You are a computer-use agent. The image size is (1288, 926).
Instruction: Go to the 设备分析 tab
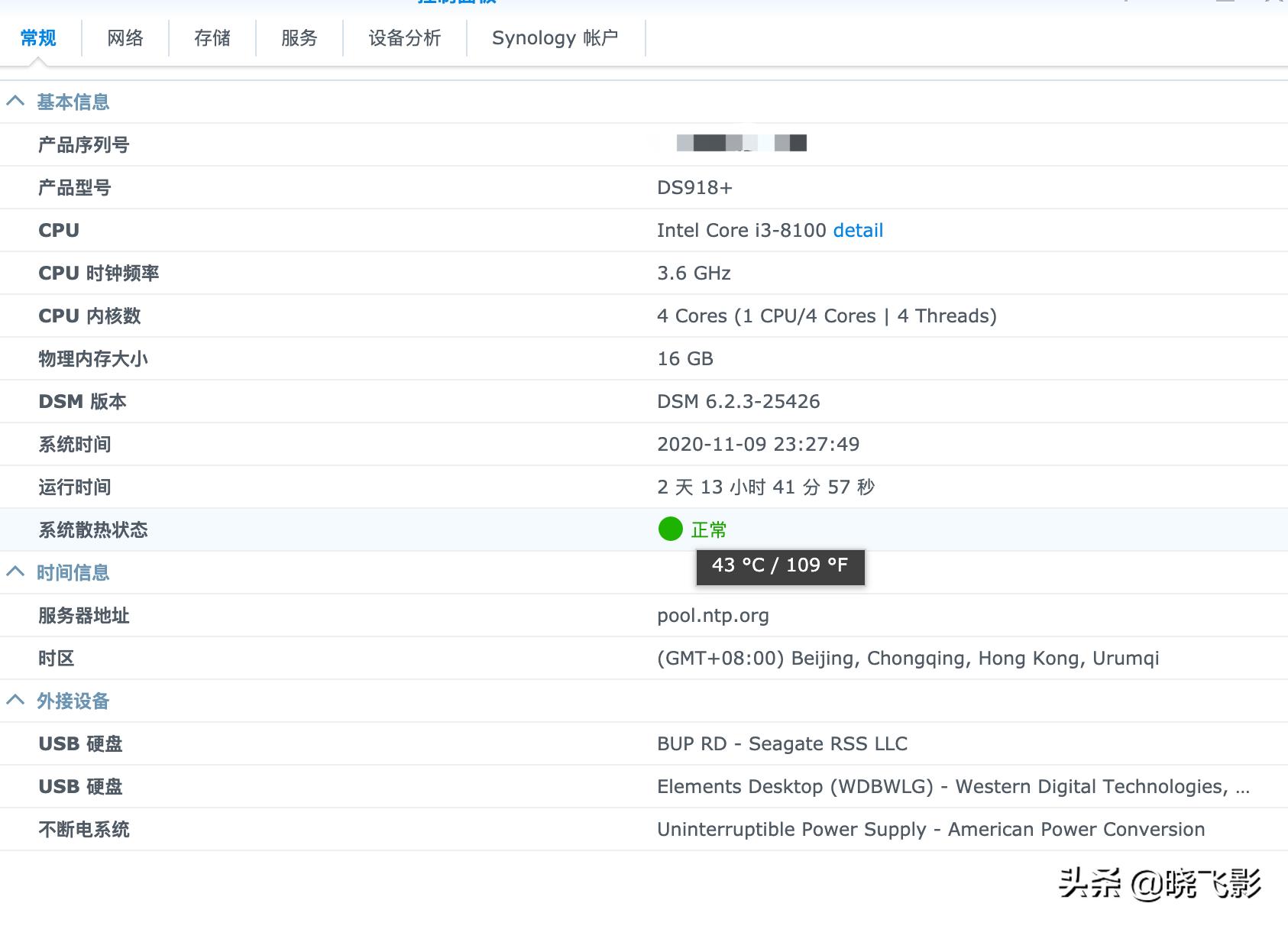point(405,38)
